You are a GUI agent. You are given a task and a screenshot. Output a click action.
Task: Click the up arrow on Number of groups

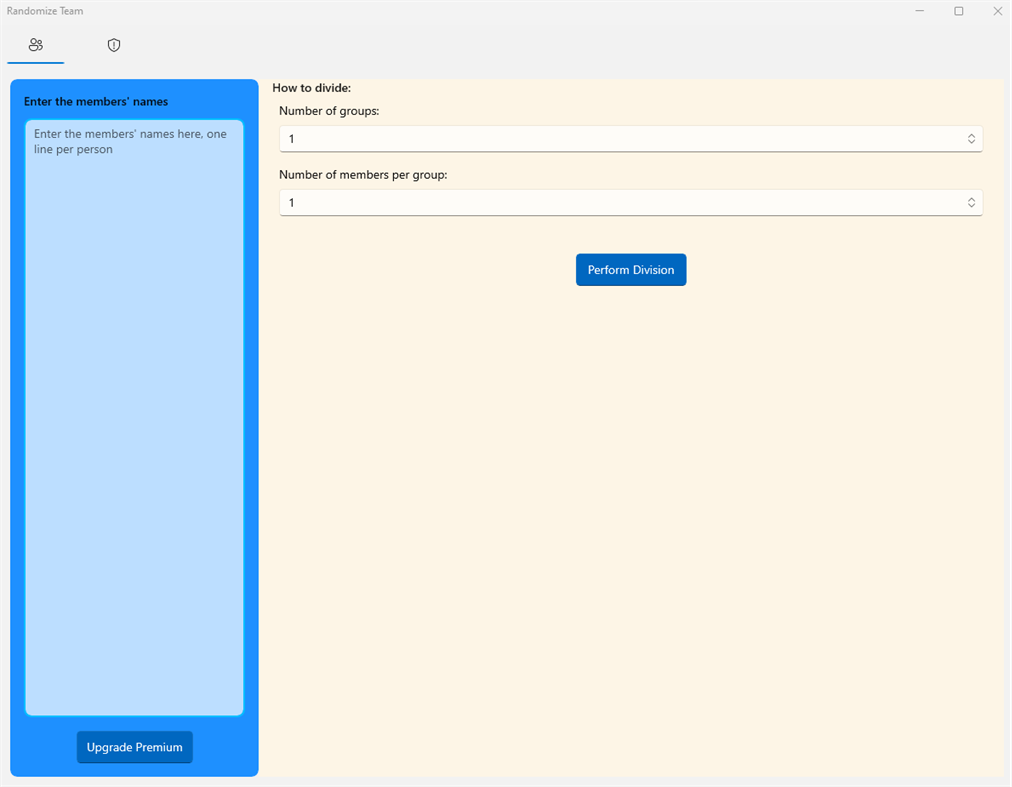click(x=971, y=135)
